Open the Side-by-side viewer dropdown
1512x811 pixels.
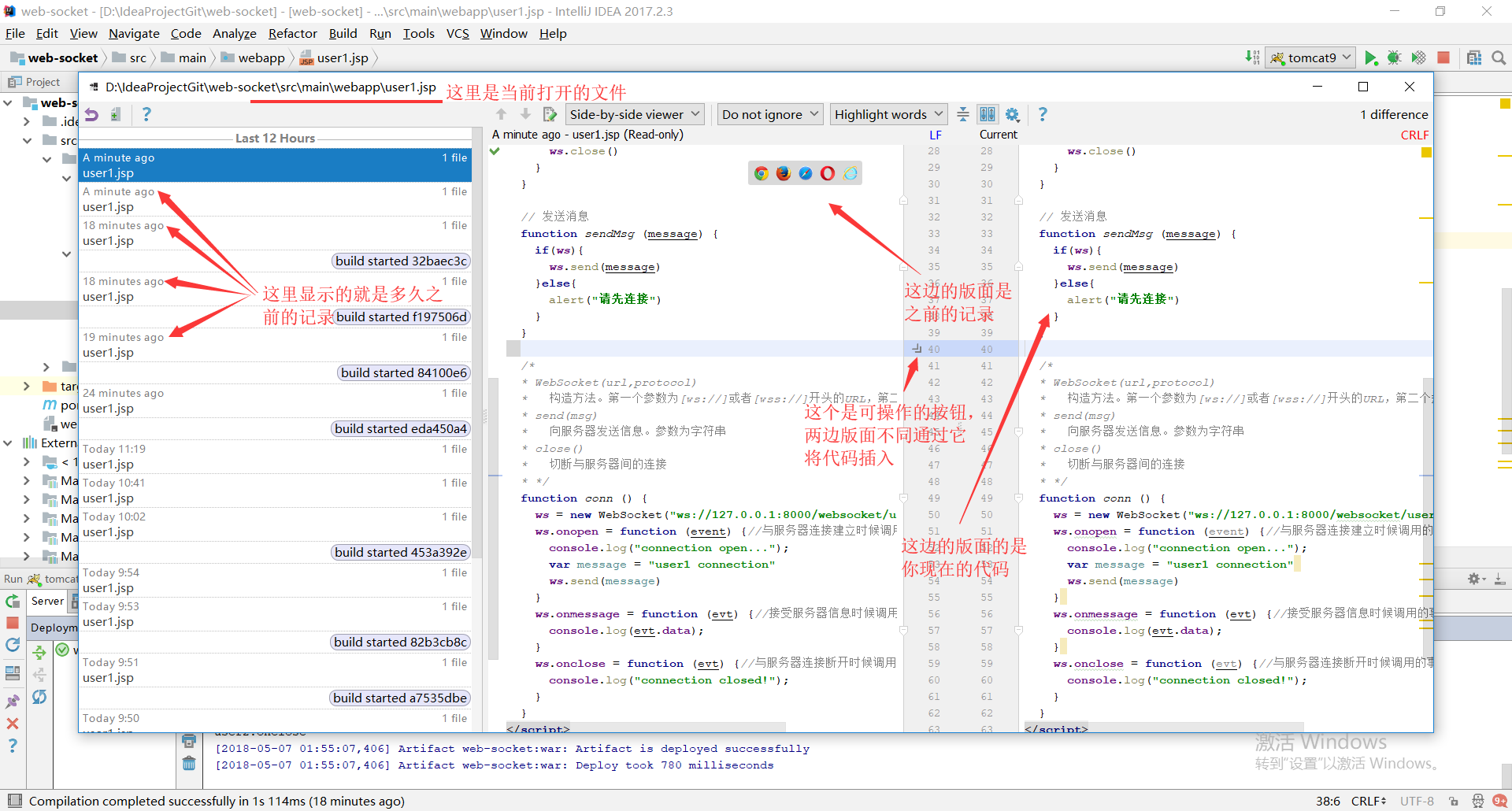click(x=635, y=115)
